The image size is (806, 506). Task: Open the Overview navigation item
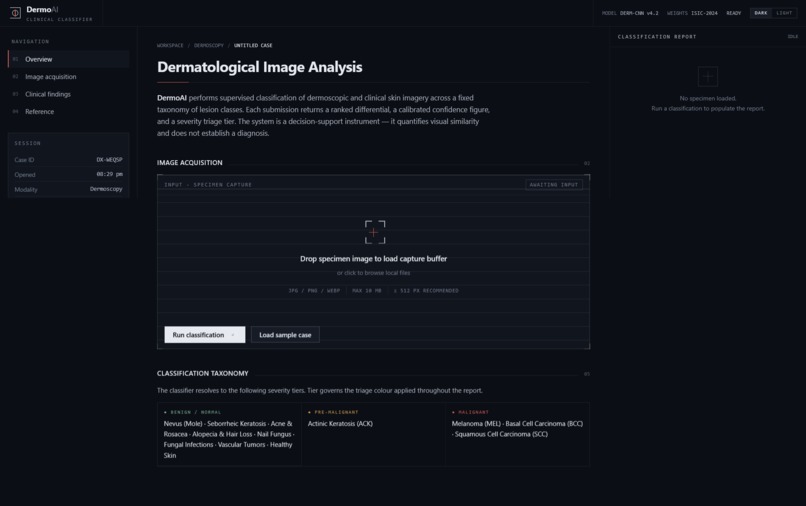(x=68, y=59)
